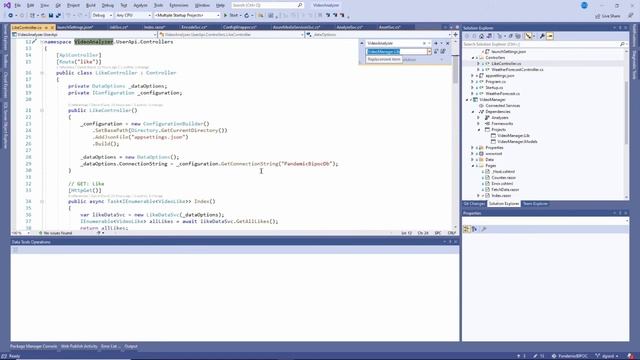Image resolution: width=640 pixels, height=360 pixels.
Task: Select WeatherForecastController.cs in Solution Explorer
Action: pos(517,69)
